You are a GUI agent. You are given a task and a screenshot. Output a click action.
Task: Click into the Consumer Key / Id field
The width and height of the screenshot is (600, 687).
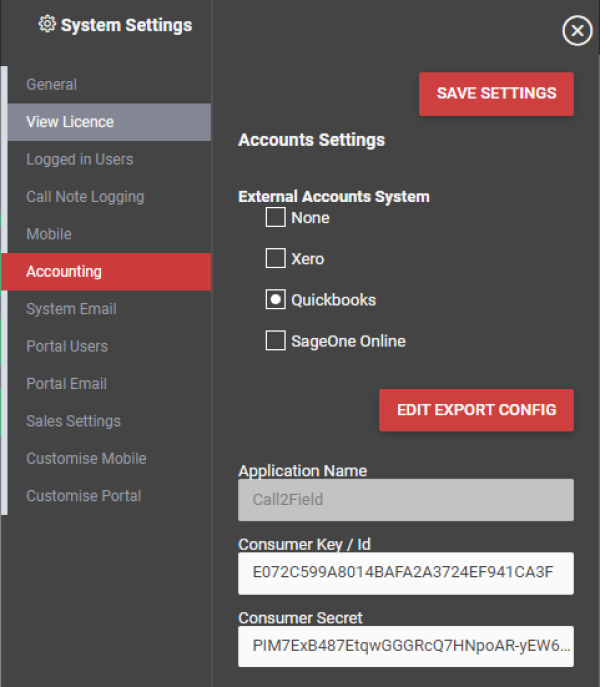click(x=406, y=573)
